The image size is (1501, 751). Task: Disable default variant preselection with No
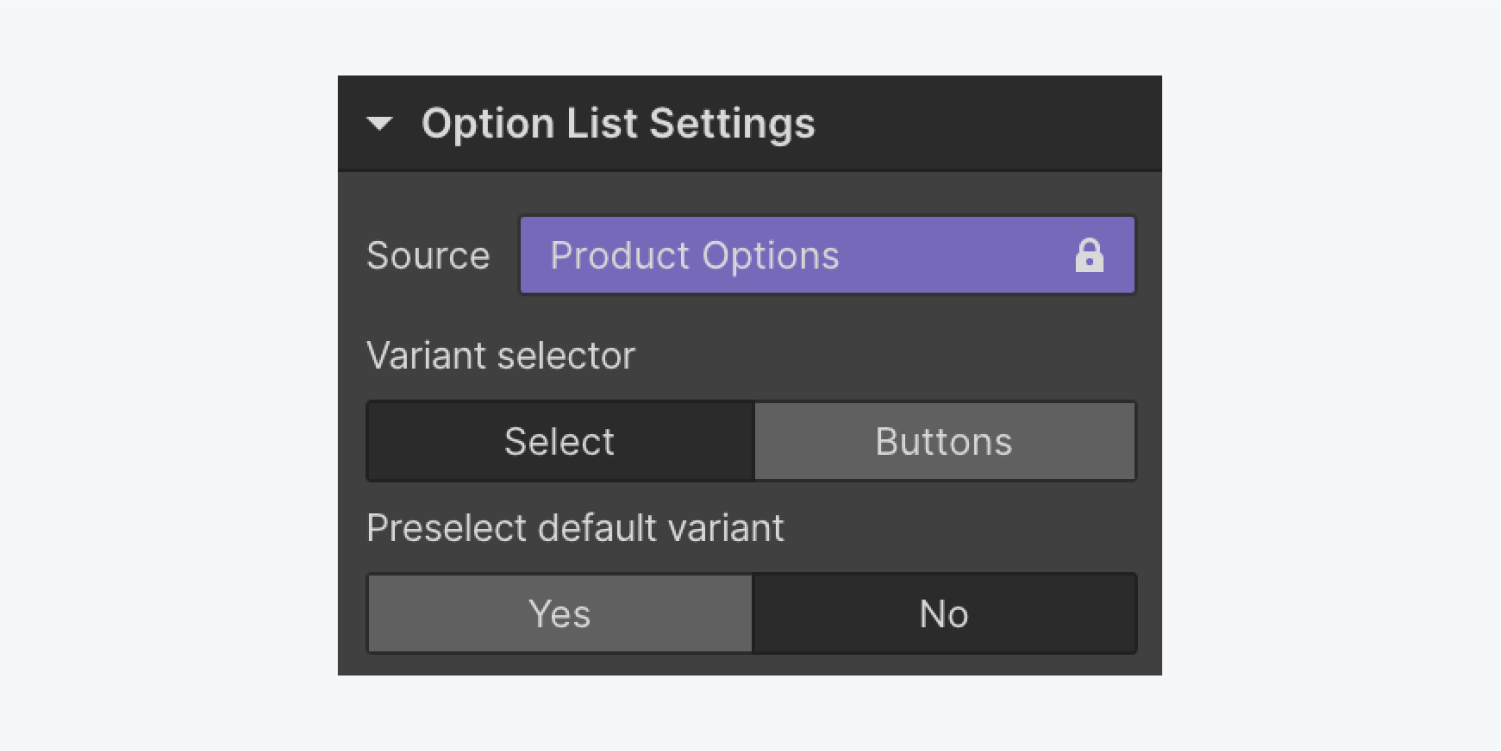click(x=944, y=613)
